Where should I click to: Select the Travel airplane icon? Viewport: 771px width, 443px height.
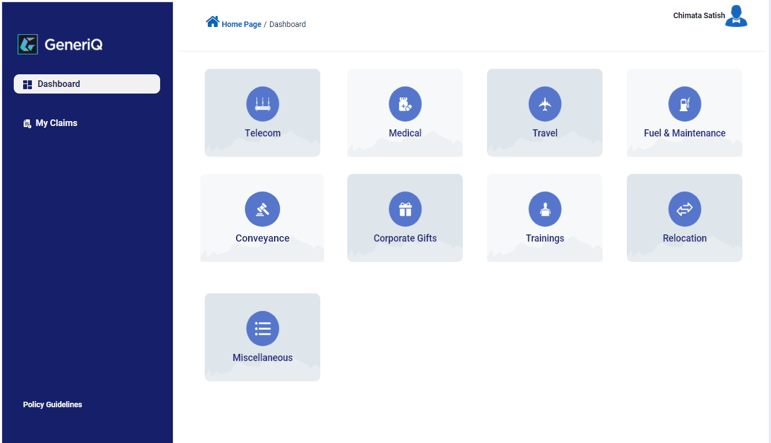(545, 104)
